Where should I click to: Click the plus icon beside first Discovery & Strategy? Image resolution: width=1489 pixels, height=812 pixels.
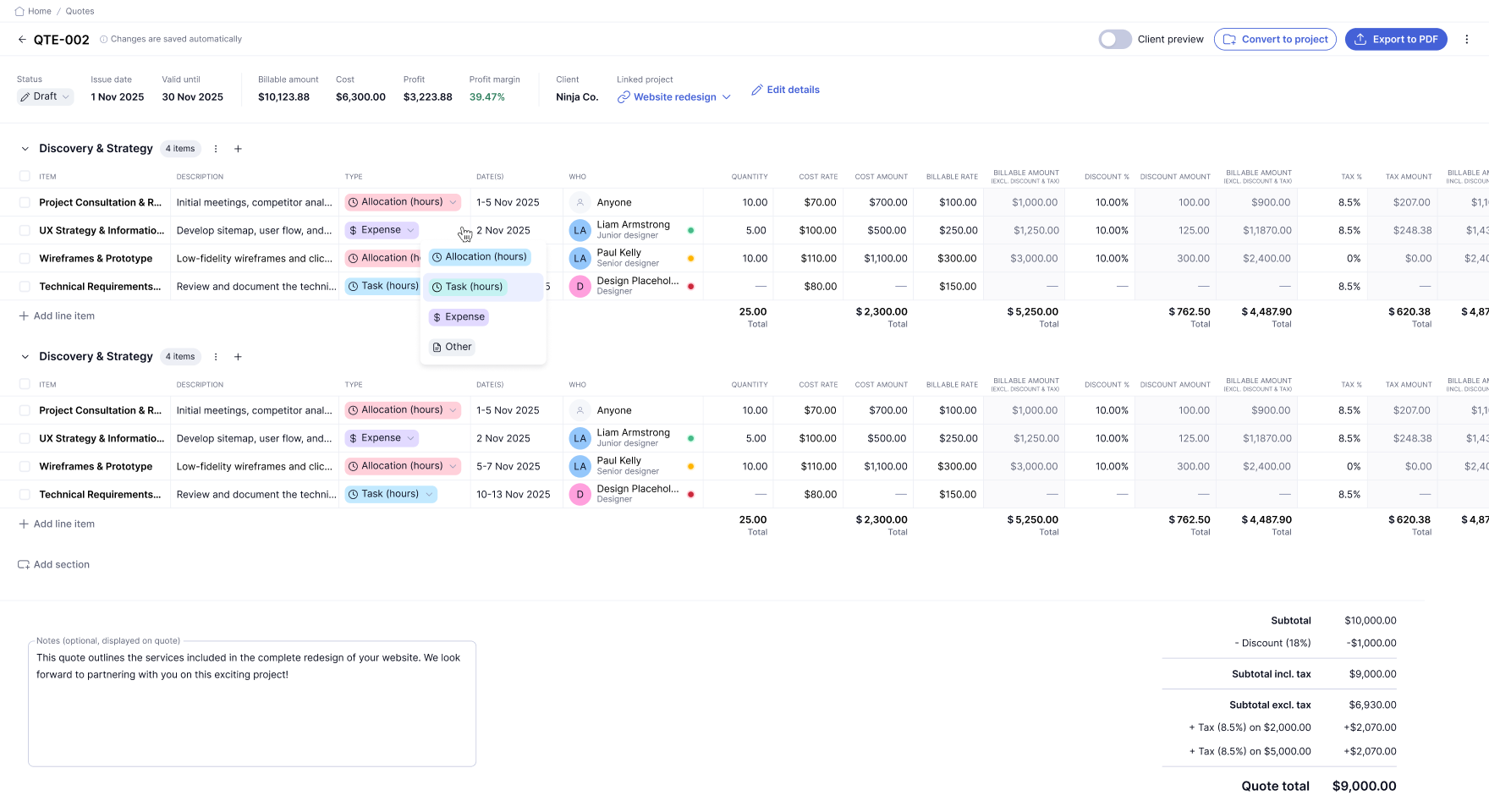coord(238,149)
